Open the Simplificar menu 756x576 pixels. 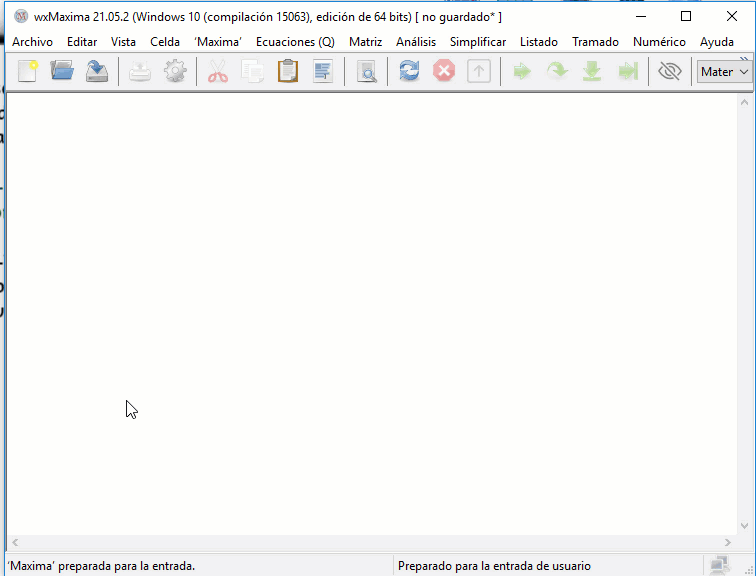[x=478, y=42]
